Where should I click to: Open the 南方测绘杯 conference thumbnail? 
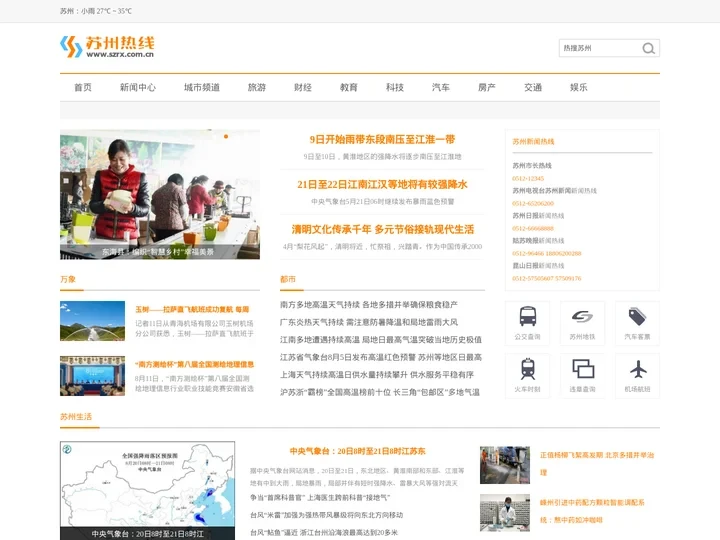(92, 376)
